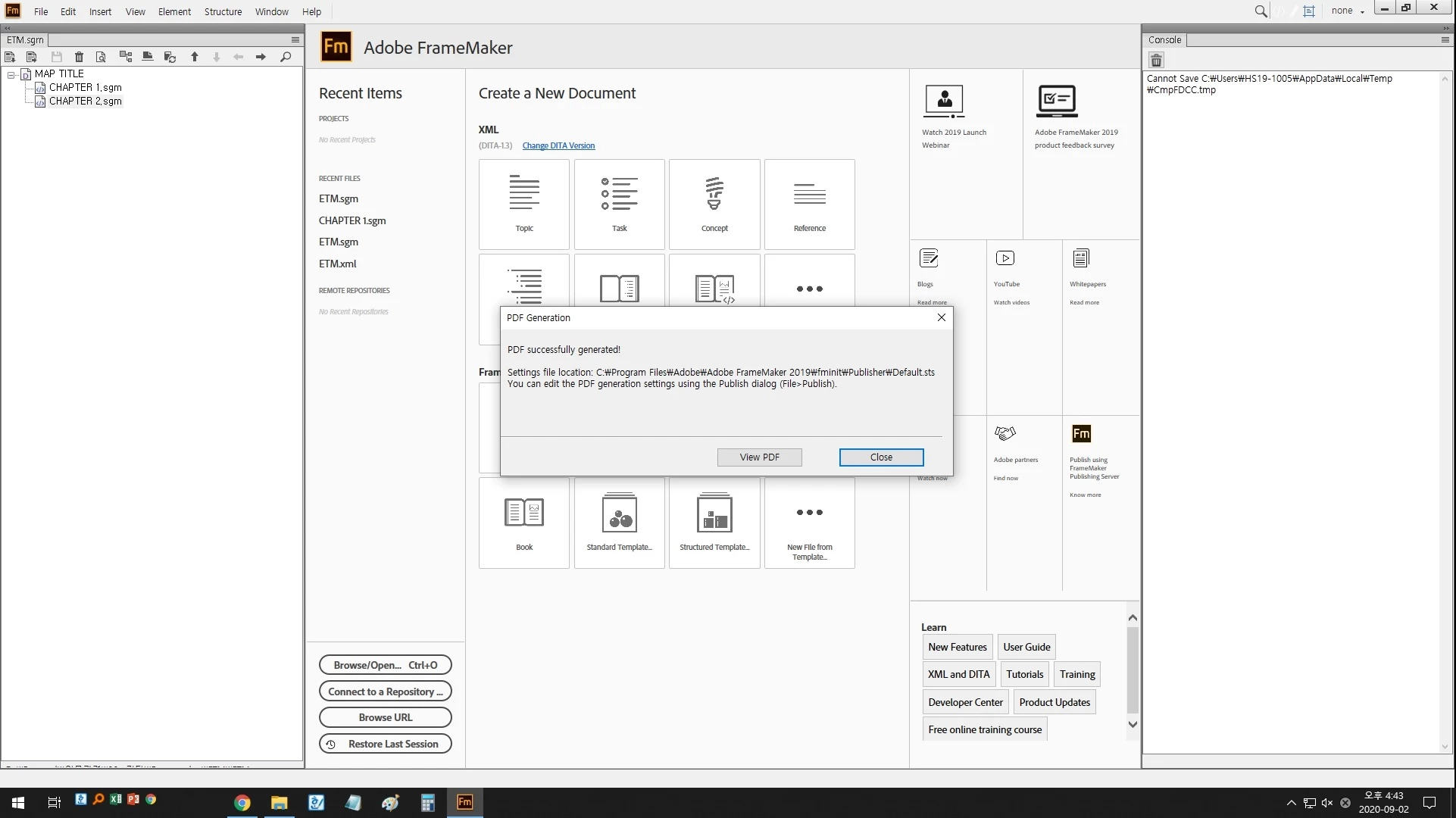Open the Element menu
This screenshot has height=818, width=1456.
pyautogui.click(x=174, y=11)
